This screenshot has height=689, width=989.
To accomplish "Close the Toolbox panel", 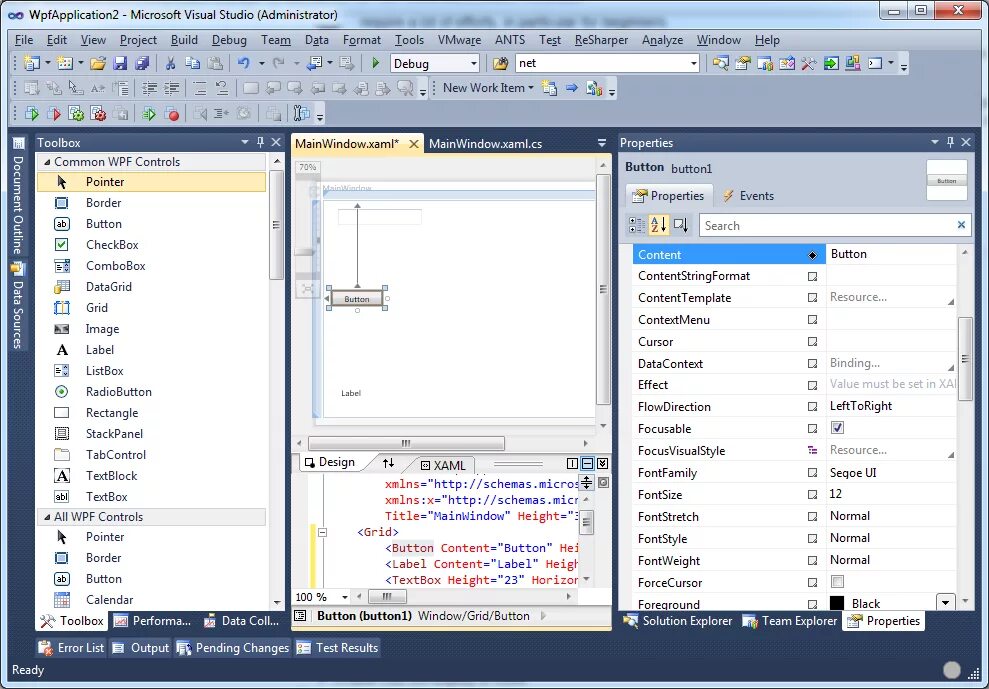I will pos(276,143).
